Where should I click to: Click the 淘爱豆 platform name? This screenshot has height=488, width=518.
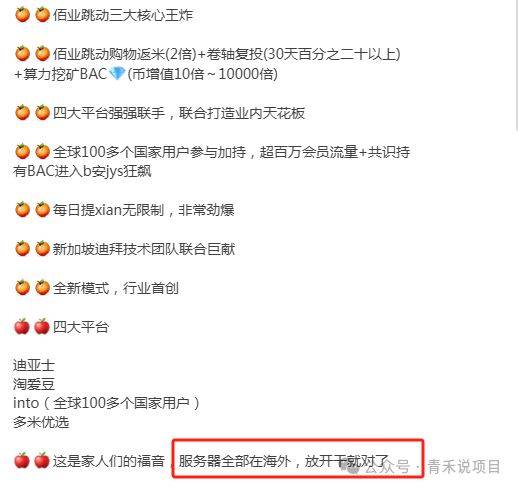click(34, 384)
